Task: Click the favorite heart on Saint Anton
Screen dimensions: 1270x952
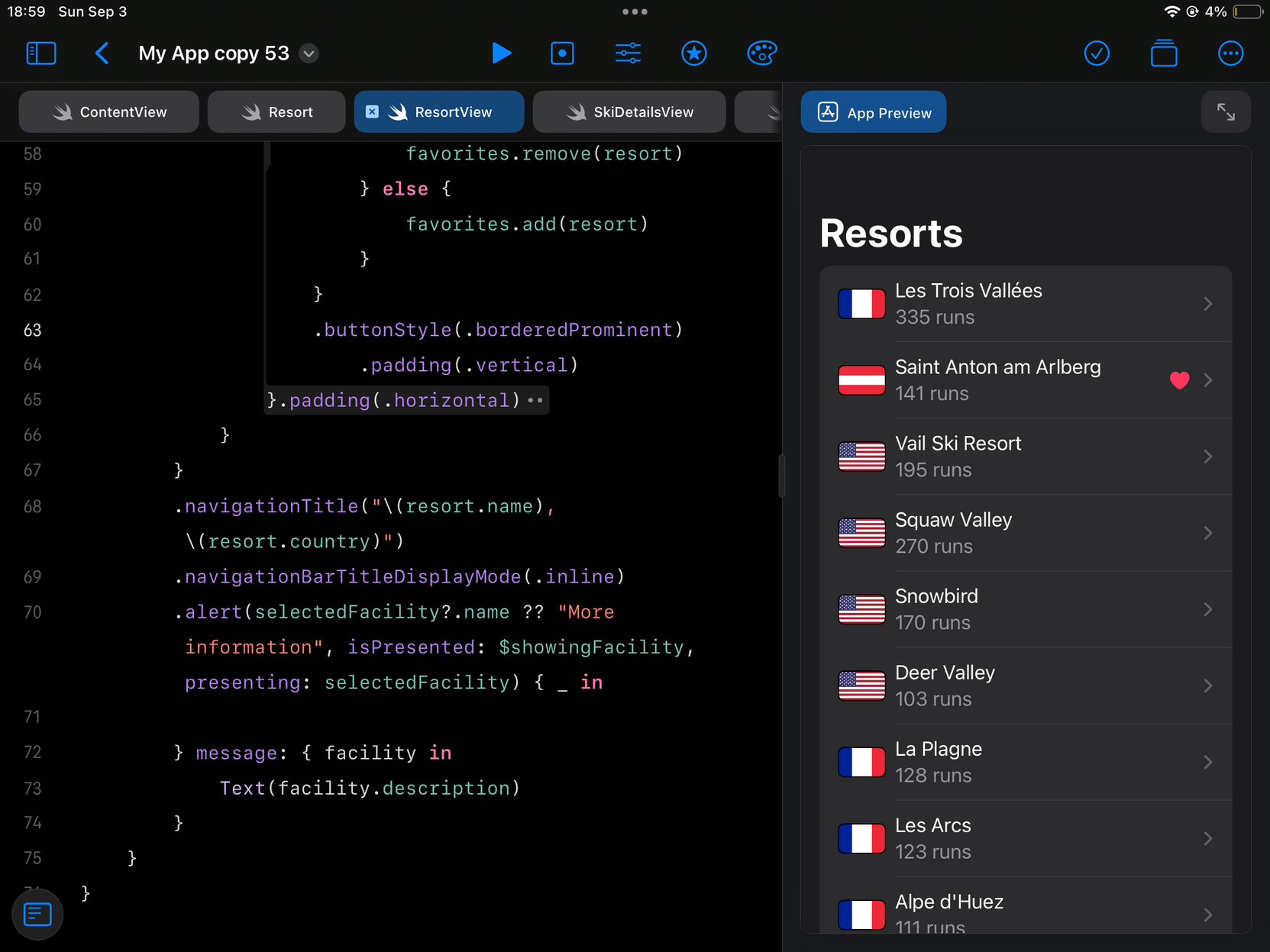Action: point(1179,380)
